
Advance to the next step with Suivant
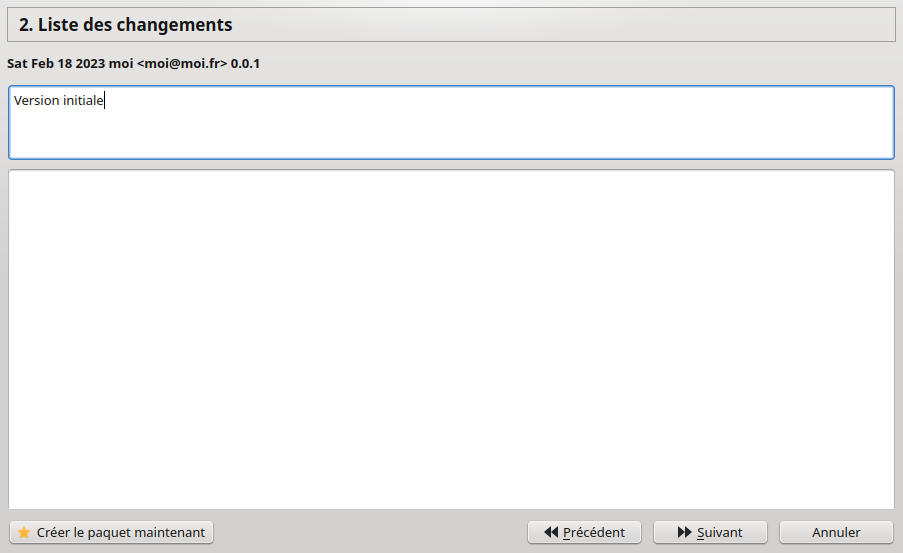pyautogui.click(x=710, y=532)
